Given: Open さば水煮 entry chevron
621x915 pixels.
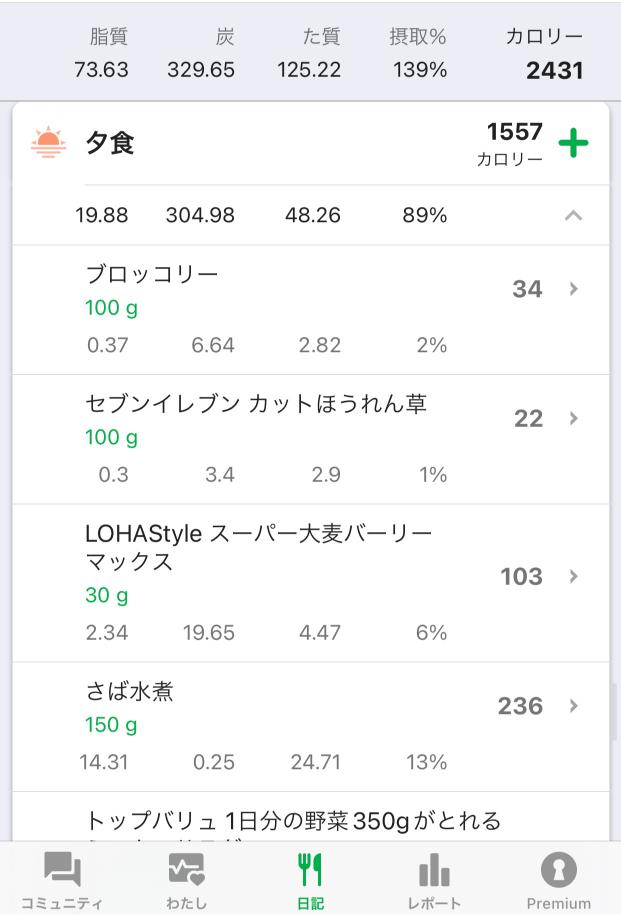Looking at the screenshot, I should (573, 706).
